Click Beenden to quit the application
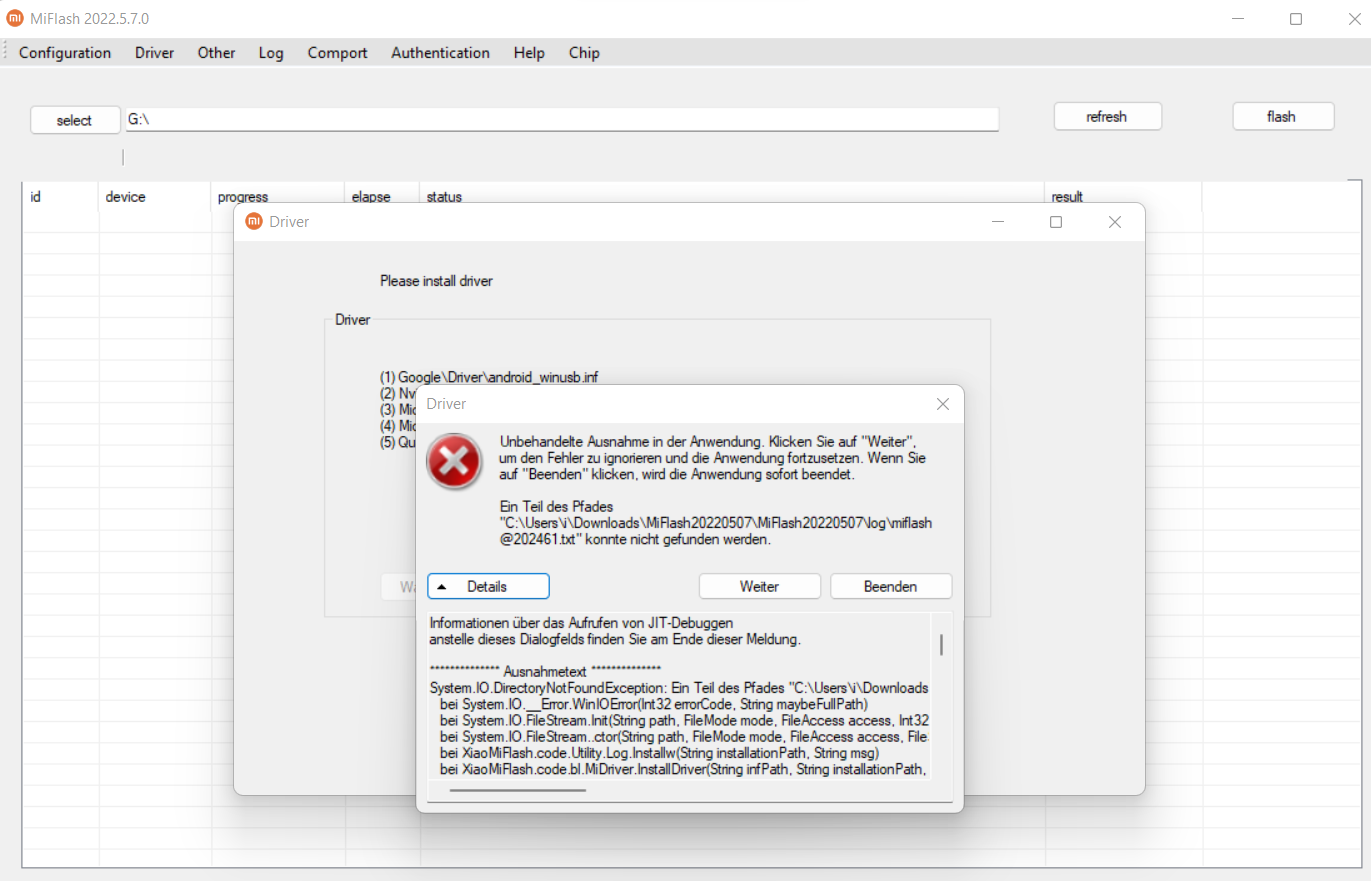The image size is (1371, 881). coord(890,586)
